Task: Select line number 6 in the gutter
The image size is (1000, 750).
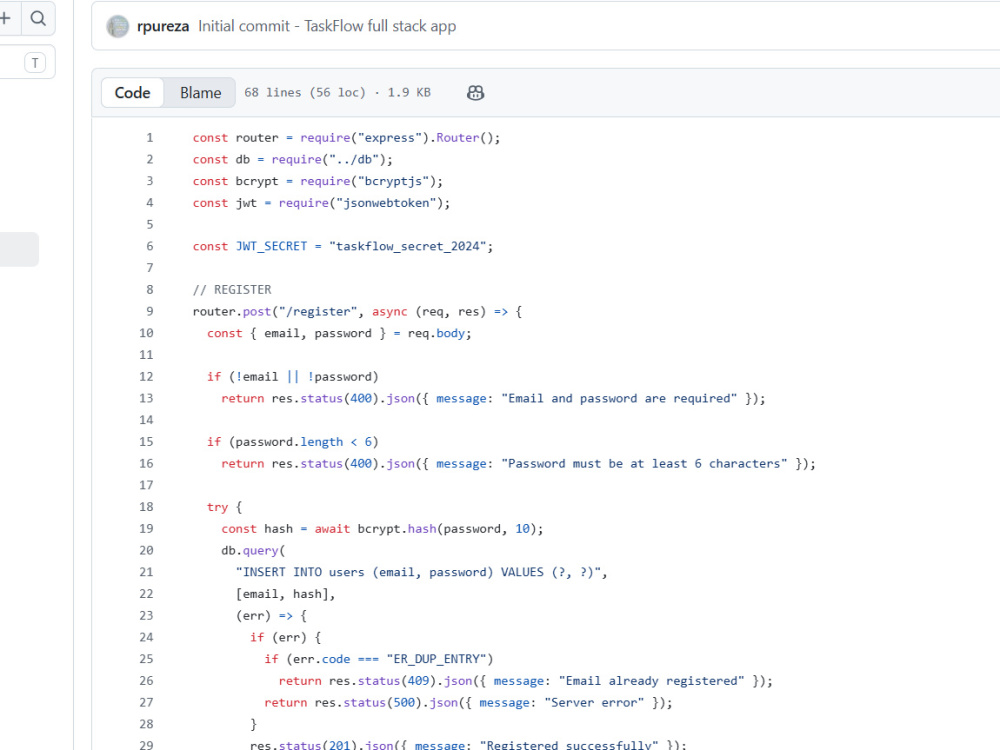Action: 150,246
